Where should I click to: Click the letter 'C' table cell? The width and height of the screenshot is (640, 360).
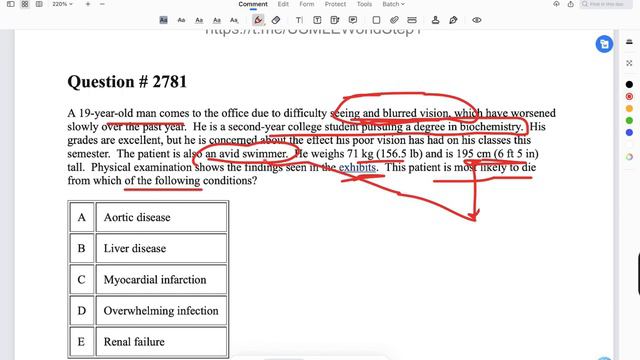pyautogui.click(x=82, y=280)
